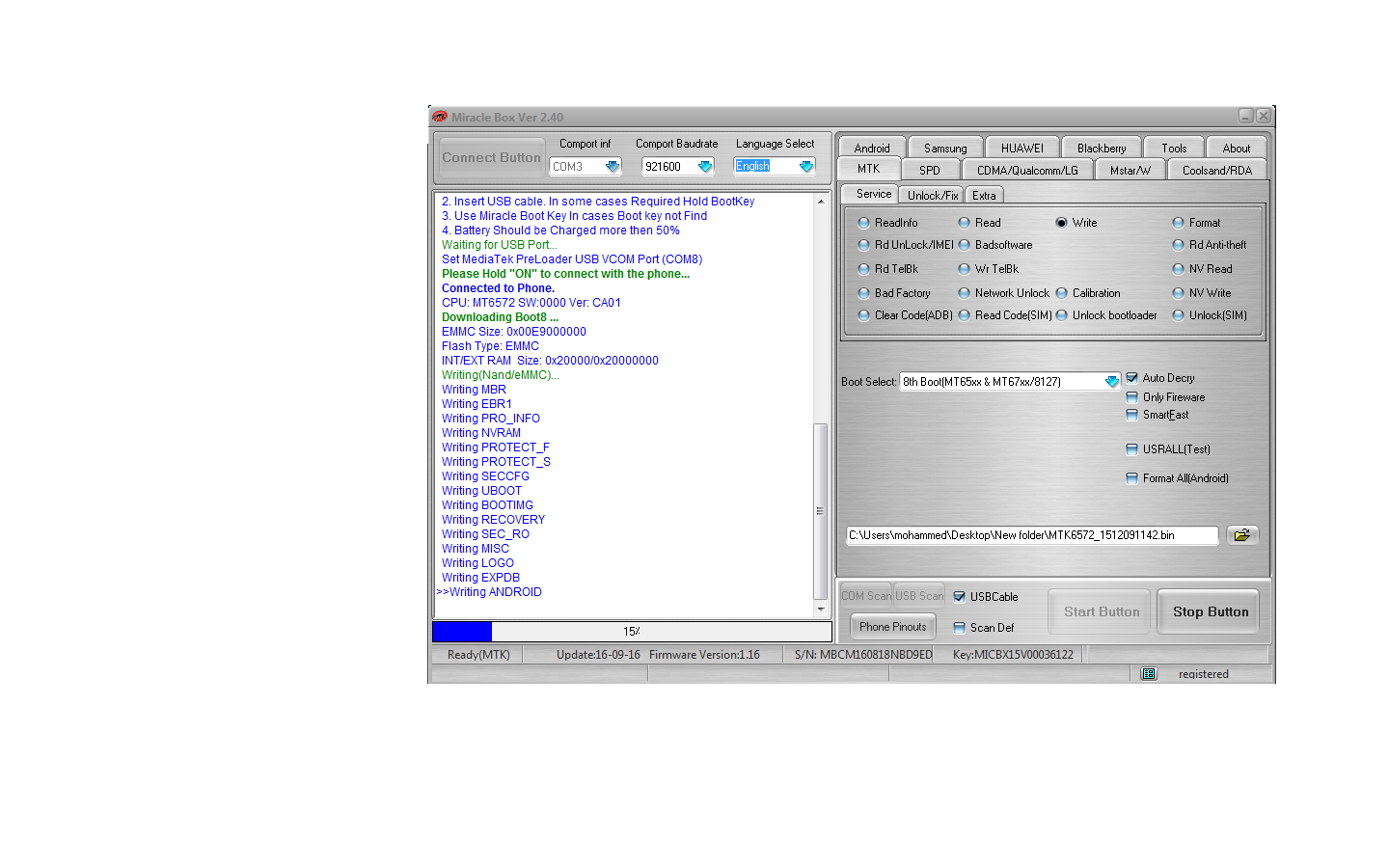This screenshot has height=868, width=1389.
Task: Click the log panel vertical scrollbar thumb
Action: [x=821, y=511]
